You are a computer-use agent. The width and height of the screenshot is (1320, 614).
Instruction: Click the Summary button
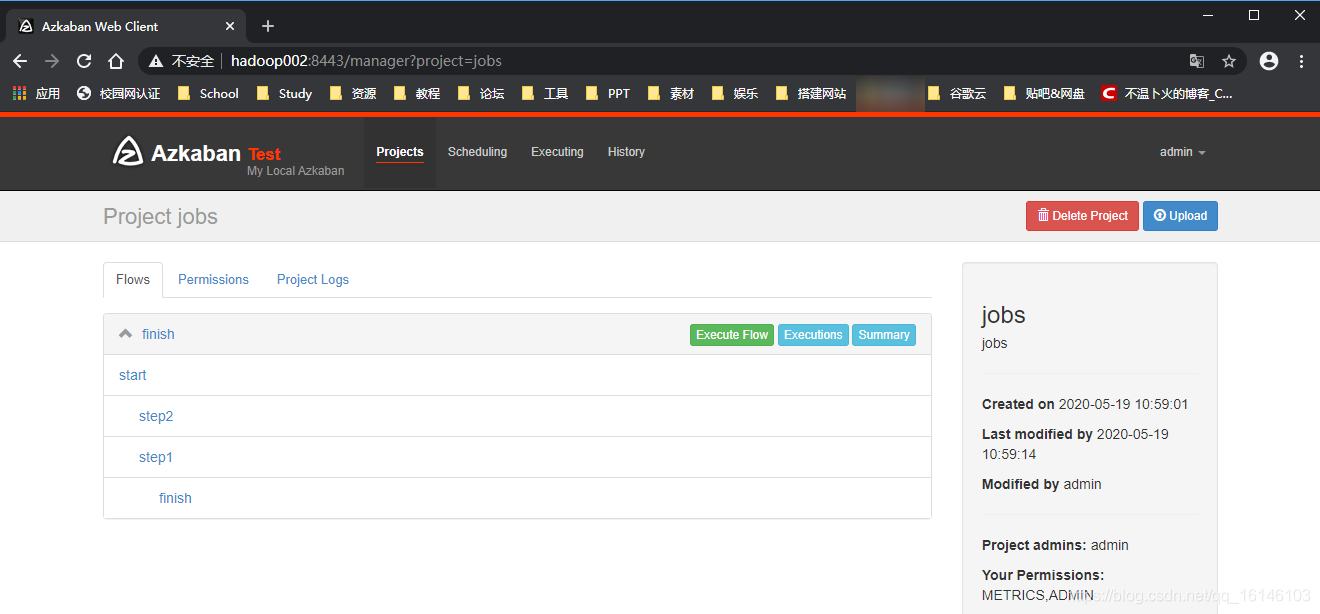click(x=884, y=335)
